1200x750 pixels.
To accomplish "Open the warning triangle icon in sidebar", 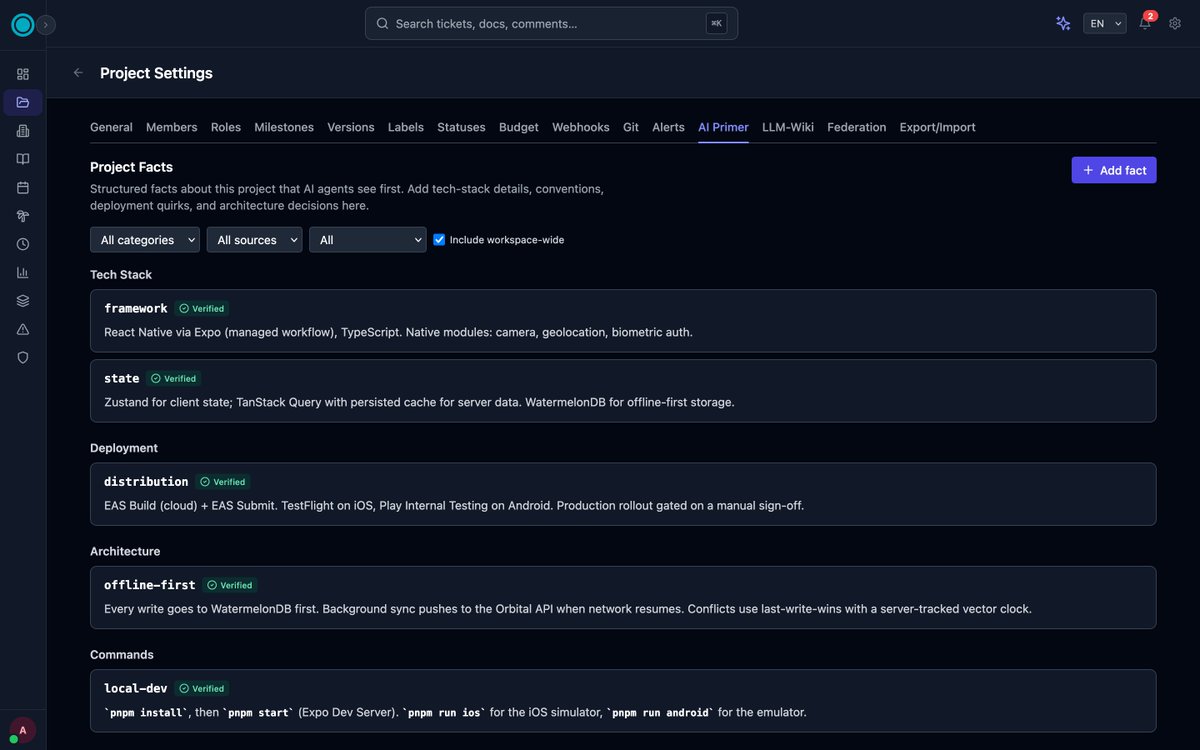I will 23,329.
